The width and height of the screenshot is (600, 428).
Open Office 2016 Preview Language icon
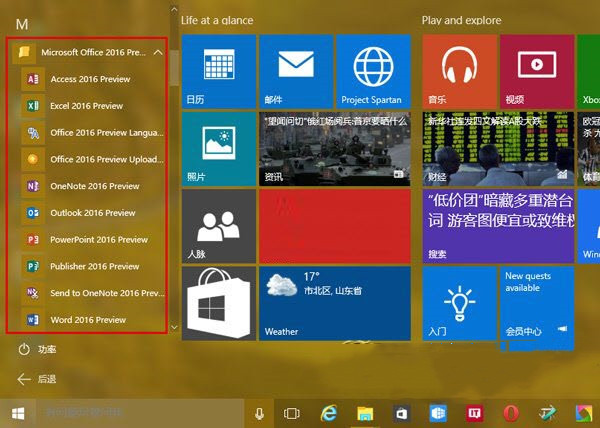(33, 133)
